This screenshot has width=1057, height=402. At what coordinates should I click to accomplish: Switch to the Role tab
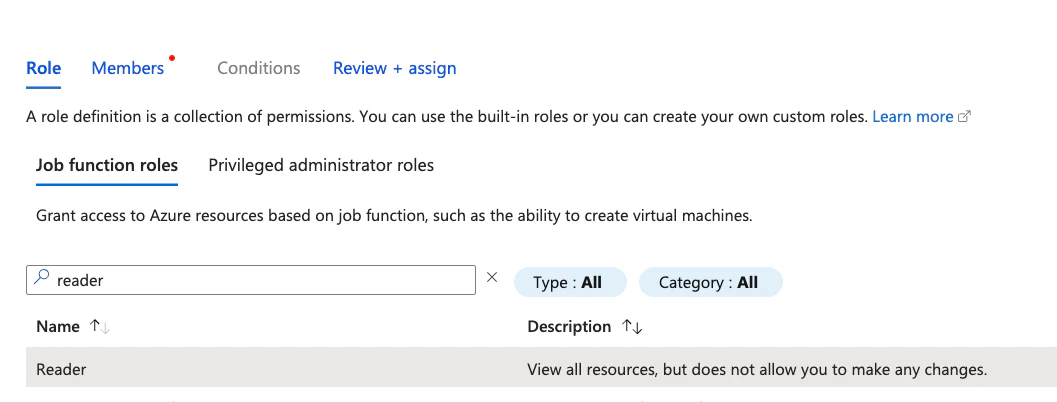point(43,68)
